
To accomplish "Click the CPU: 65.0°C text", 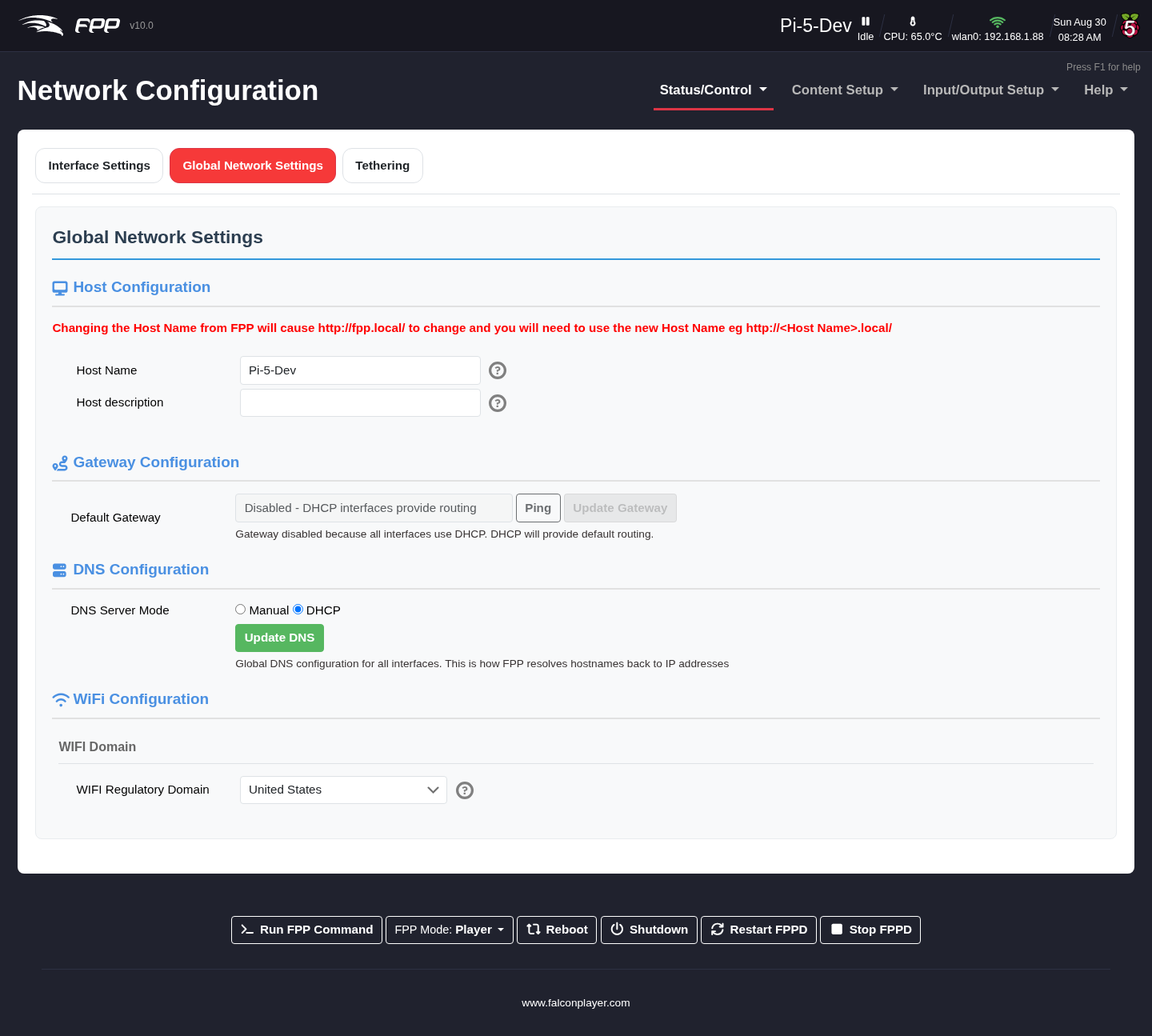I will 913,37.
